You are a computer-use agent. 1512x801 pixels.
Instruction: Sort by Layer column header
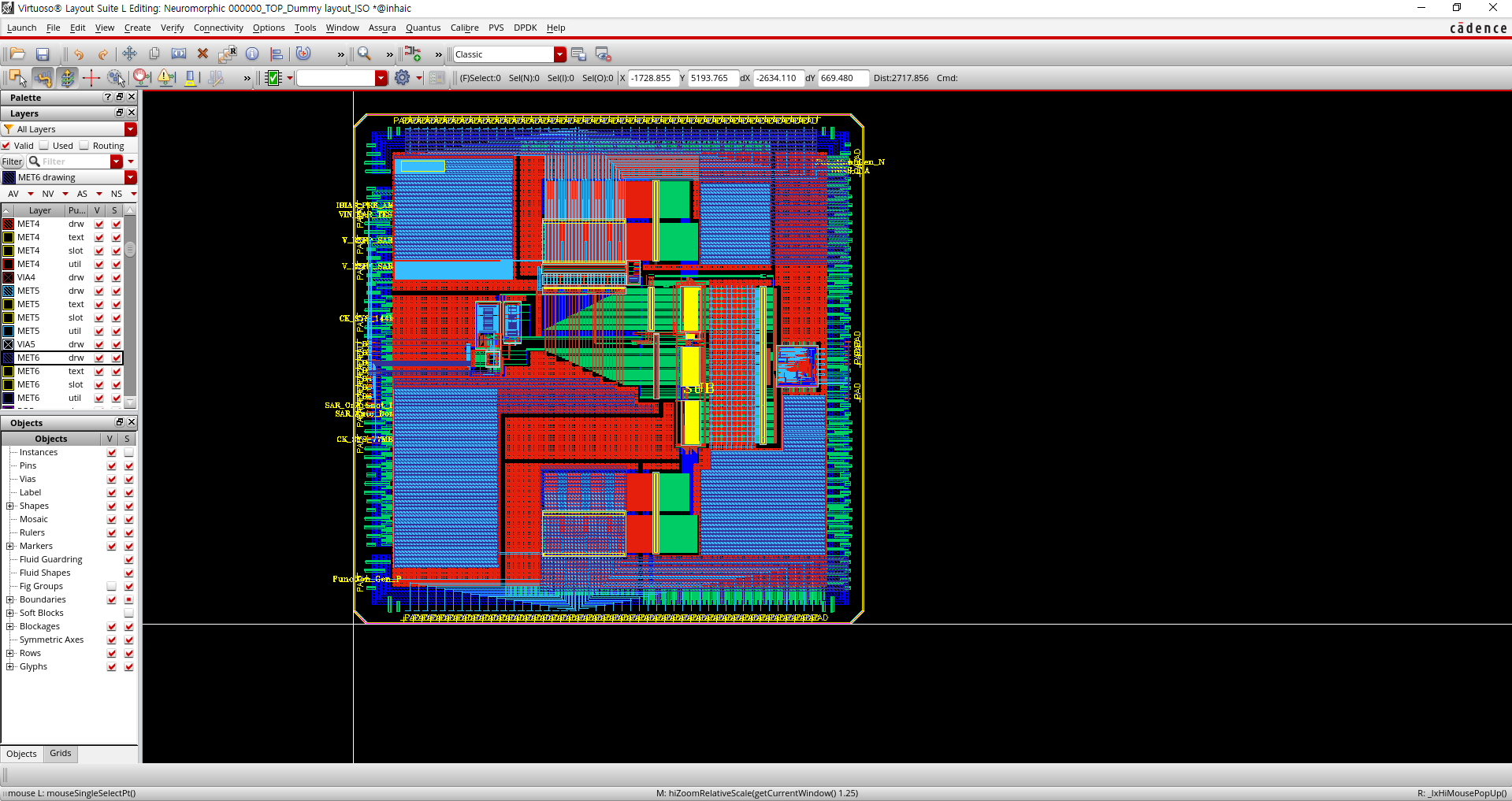[x=39, y=210]
